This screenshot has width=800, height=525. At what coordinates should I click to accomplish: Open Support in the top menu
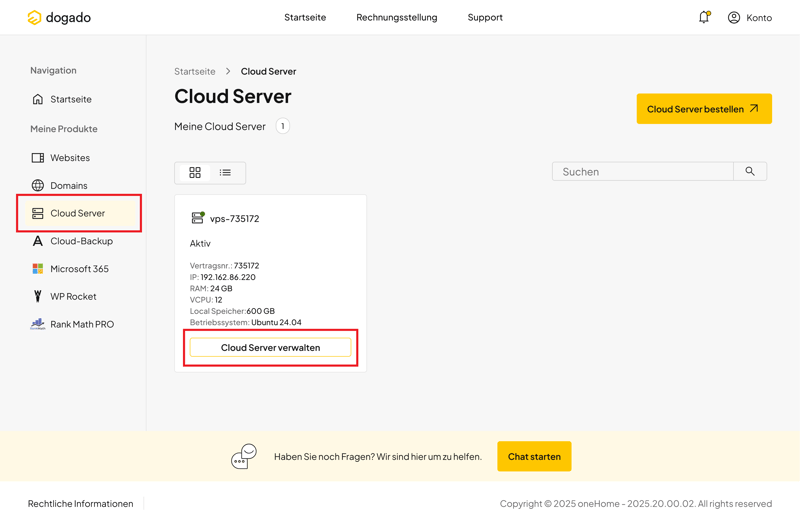click(485, 17)
